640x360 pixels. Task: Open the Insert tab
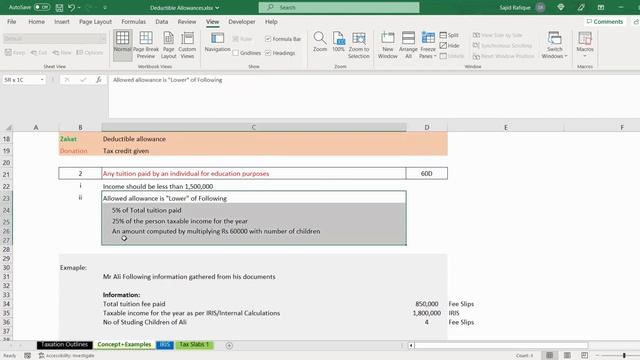(62, 22)
